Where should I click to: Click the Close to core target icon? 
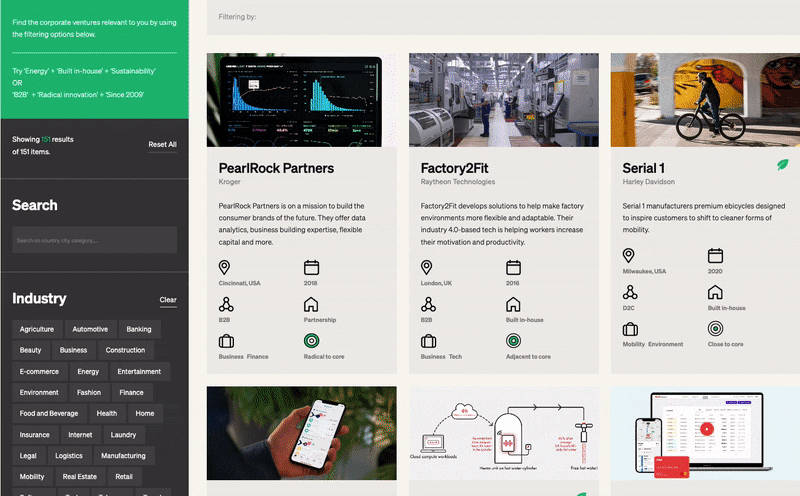point(715,328)
